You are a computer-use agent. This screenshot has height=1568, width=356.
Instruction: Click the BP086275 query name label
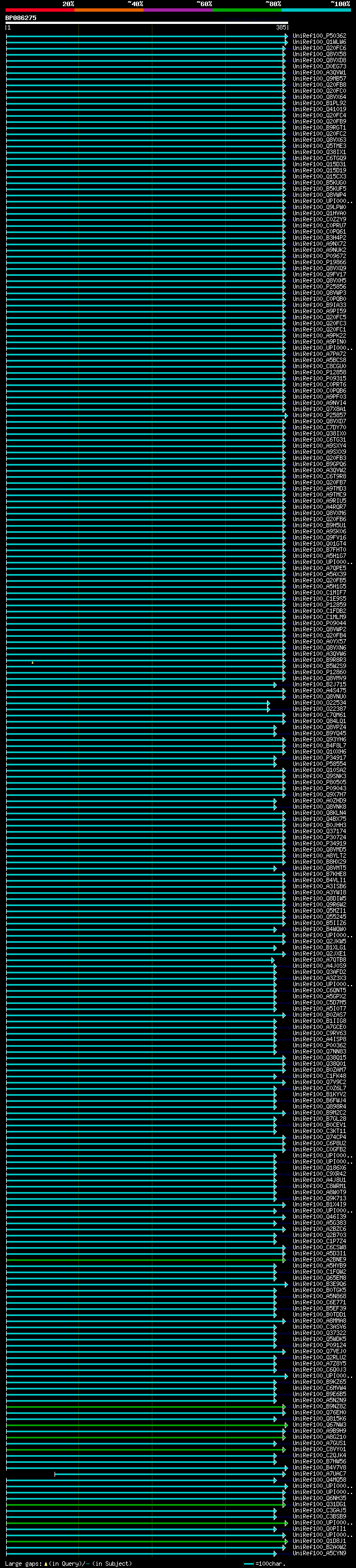pos(21,18)
